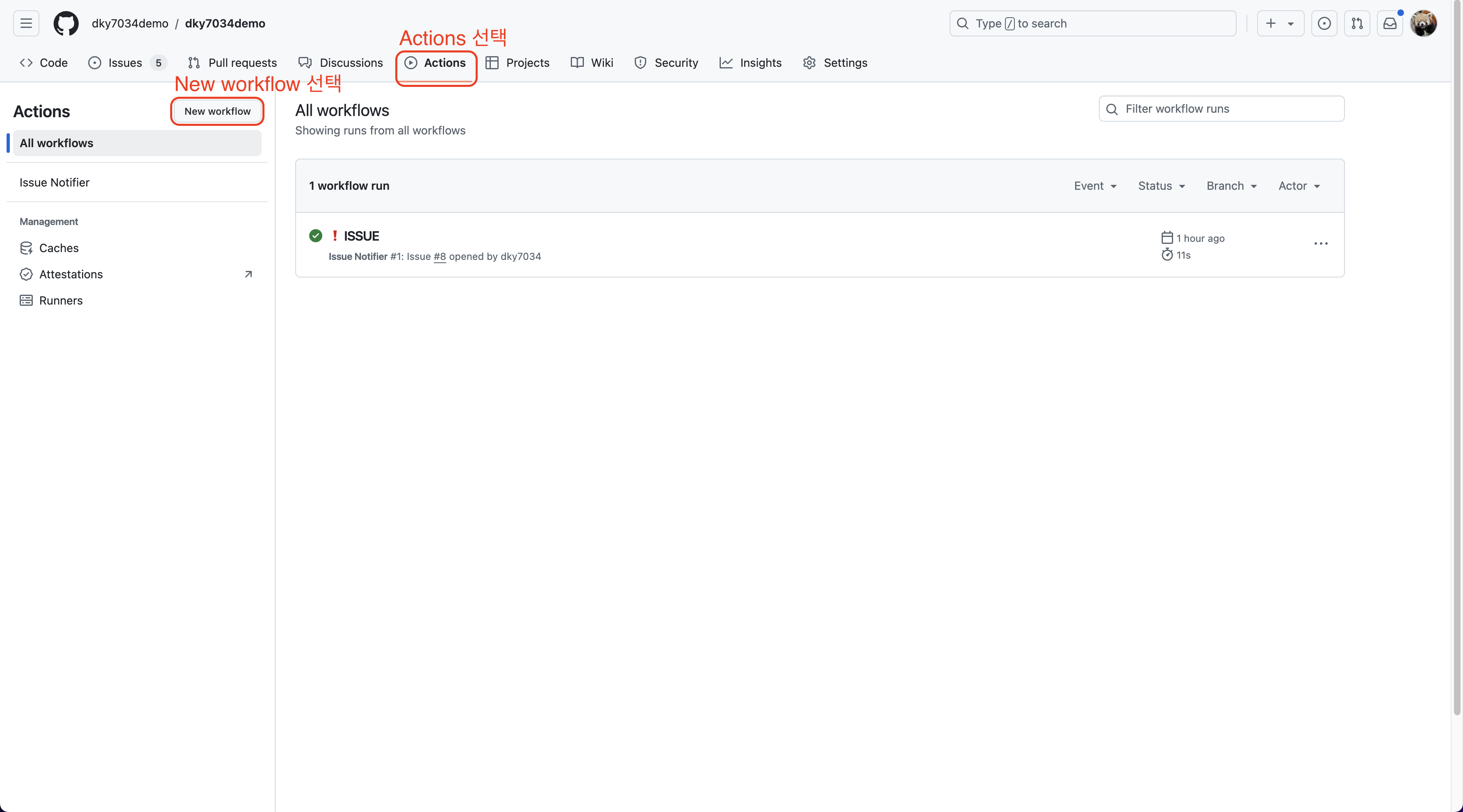The height and width of the screenshot is (812, 1463).
Task: Open Runners under Management
Action: [61, 300]
